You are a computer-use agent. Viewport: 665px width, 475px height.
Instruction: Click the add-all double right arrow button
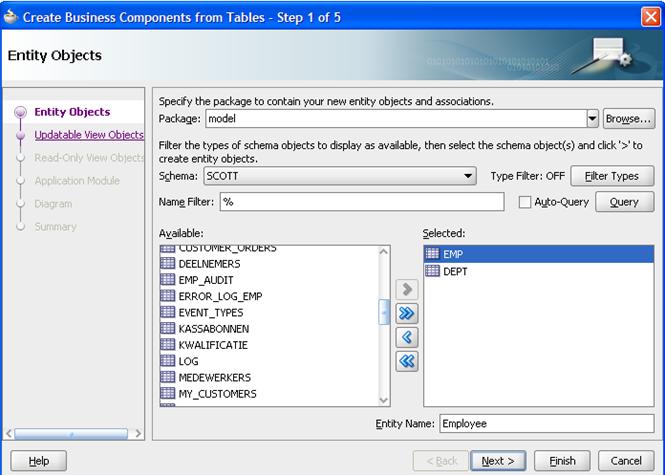[x=407, y=314]
